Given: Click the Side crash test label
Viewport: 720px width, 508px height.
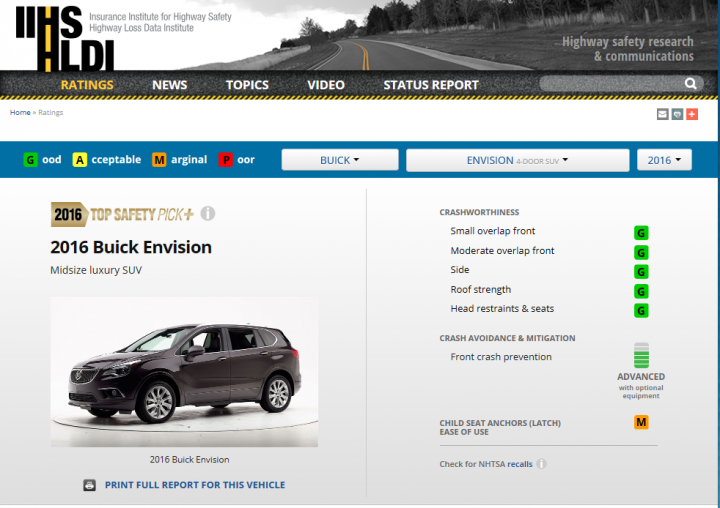Looking at the screenshot, I should click(460, 270).
